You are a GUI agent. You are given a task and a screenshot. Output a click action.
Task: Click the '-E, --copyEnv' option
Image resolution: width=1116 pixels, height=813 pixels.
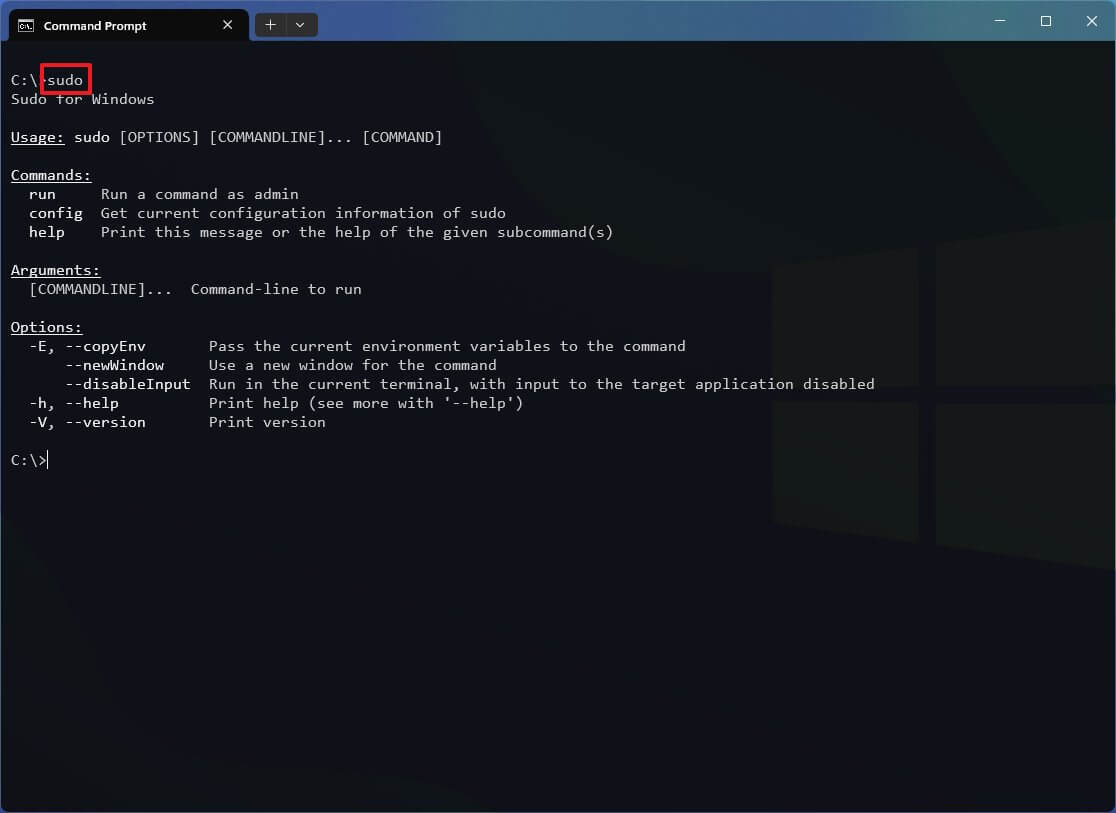coord(88,346)
